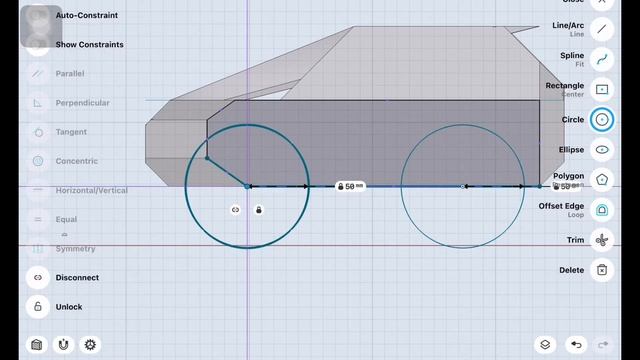
Task: Click the Disconnect label
Action: point(77,278)
